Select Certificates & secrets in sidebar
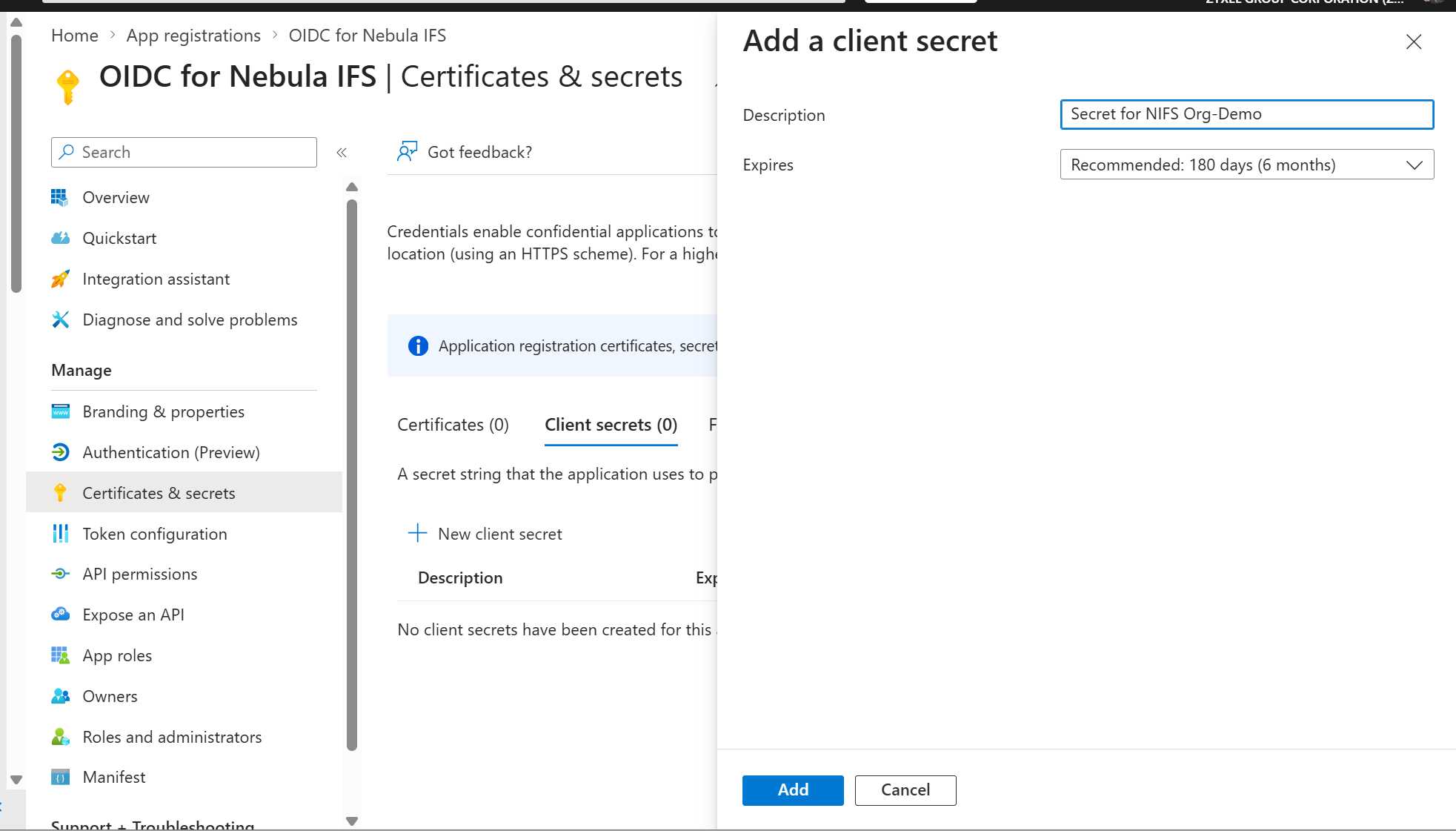Viewport: 1456px width, 831px height. coord(184,493)
